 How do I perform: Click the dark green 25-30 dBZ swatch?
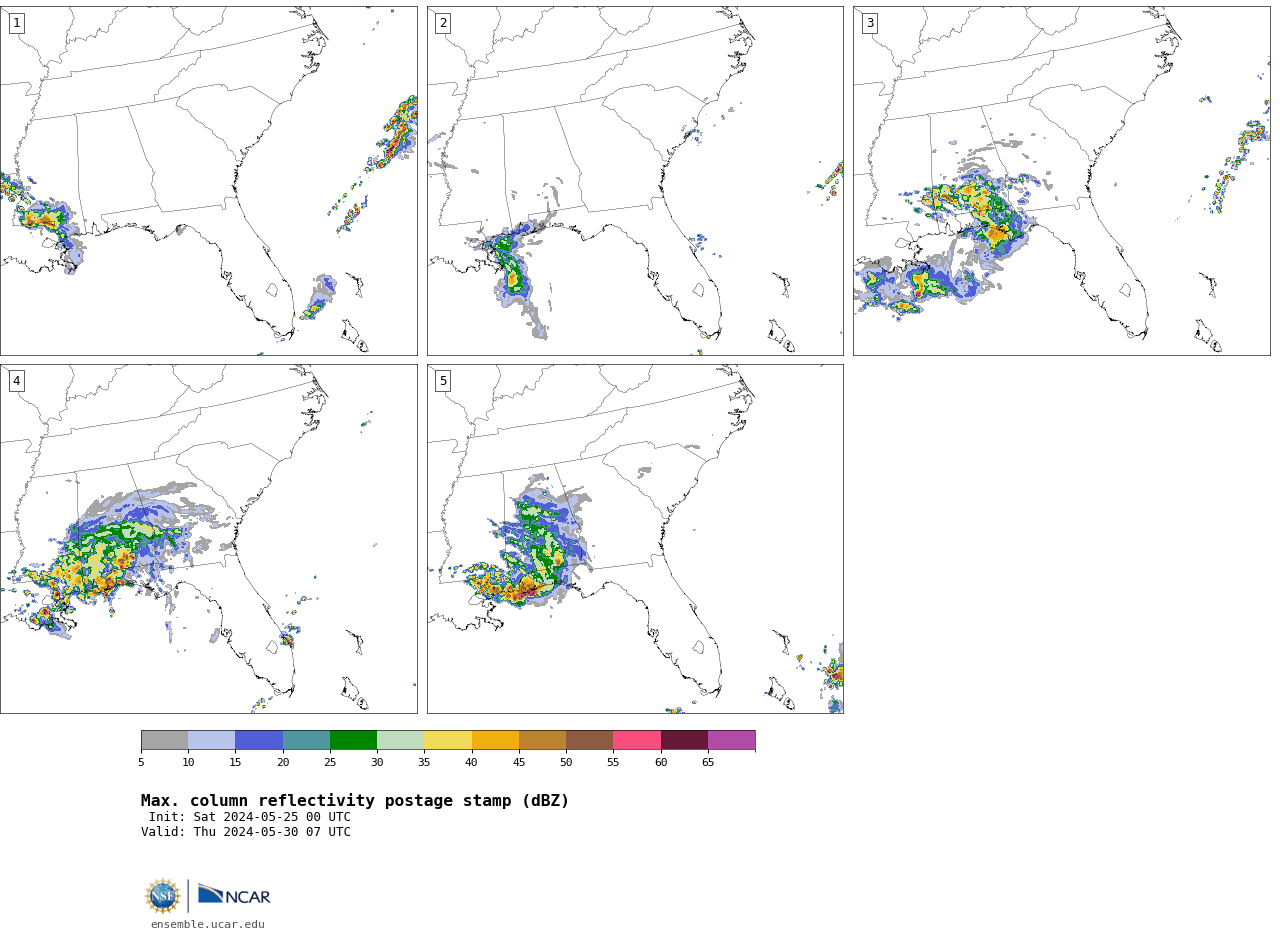[353, 740]
